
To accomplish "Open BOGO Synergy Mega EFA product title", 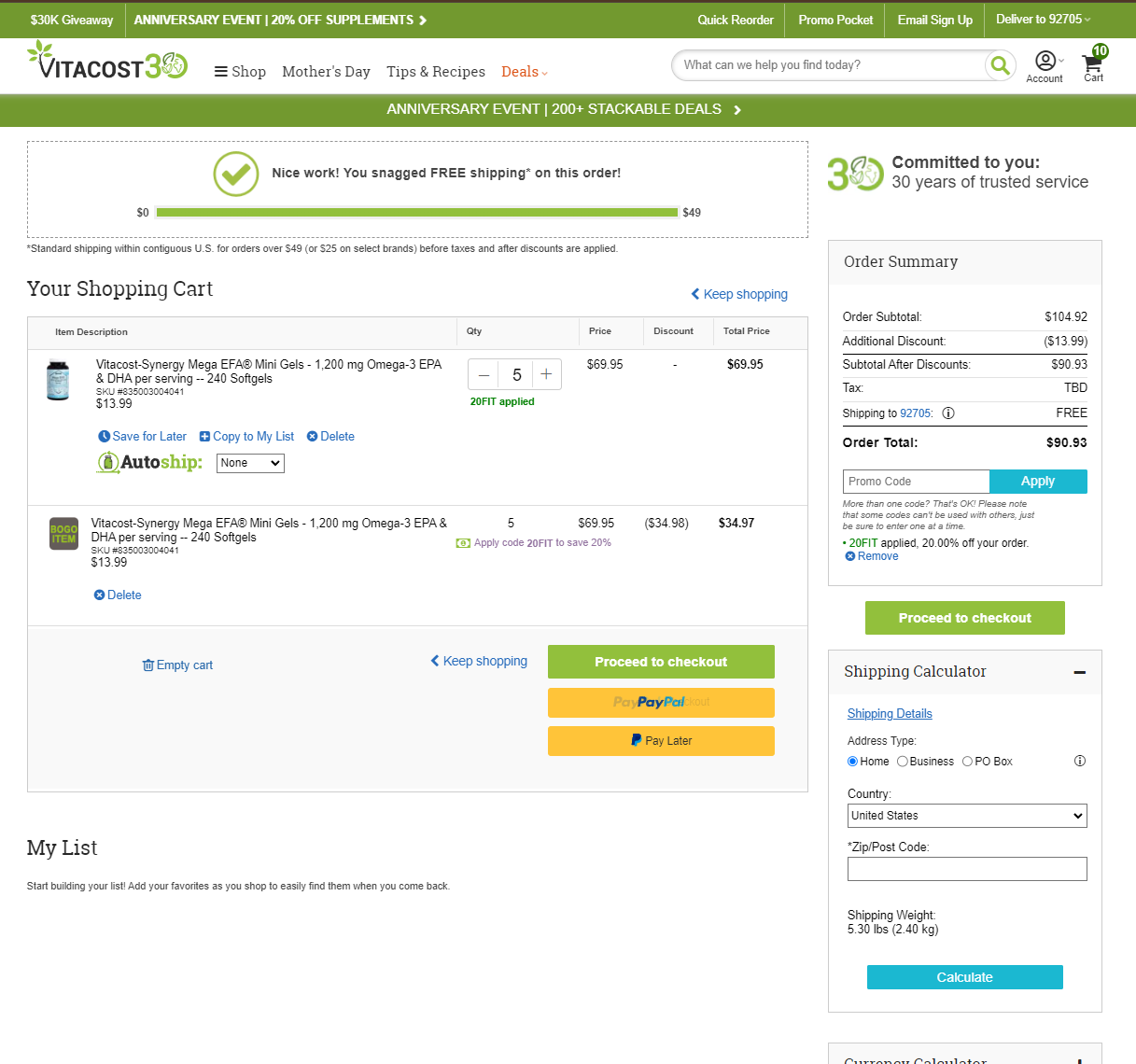I will pos(269,530).
